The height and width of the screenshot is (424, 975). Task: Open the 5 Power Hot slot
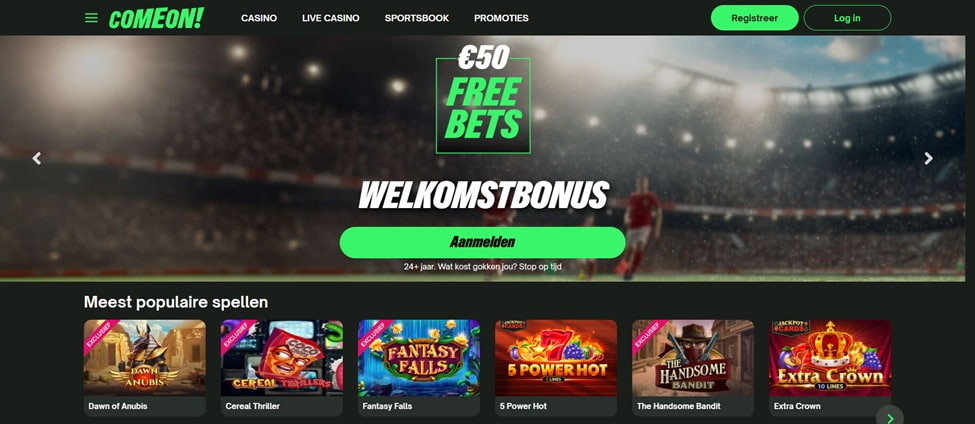coord(556,367)
